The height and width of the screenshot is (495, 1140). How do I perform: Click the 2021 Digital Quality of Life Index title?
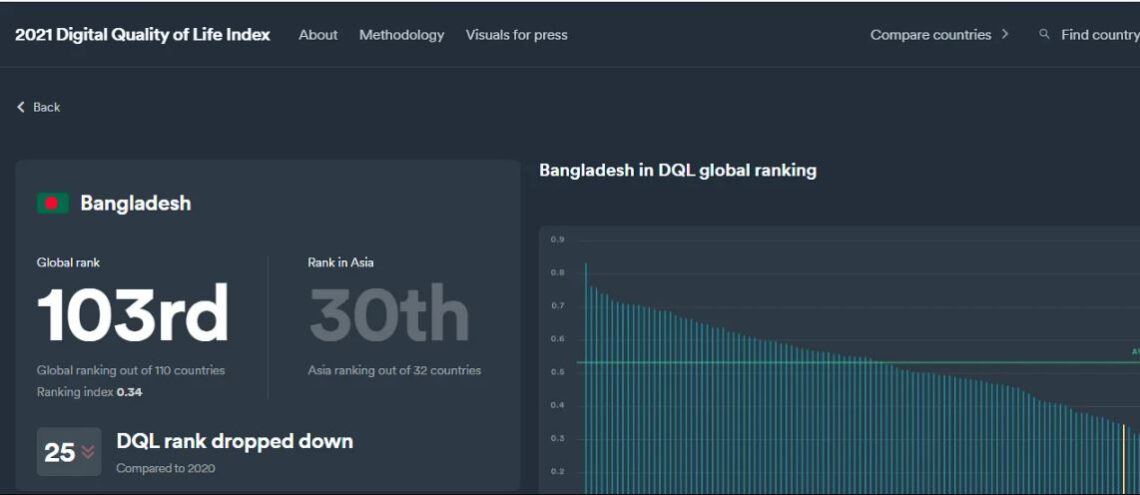coord(142,35)
